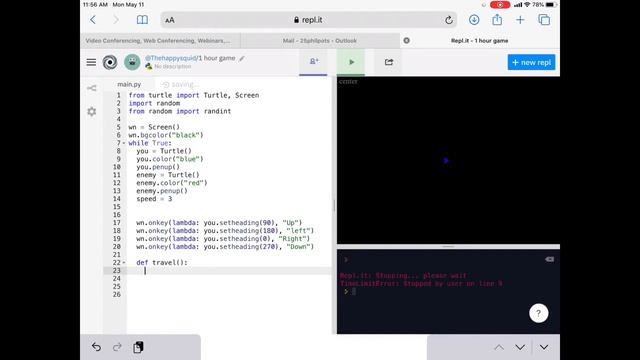Redo with the keyboard bar redo arrow

[x=117, y=347]
